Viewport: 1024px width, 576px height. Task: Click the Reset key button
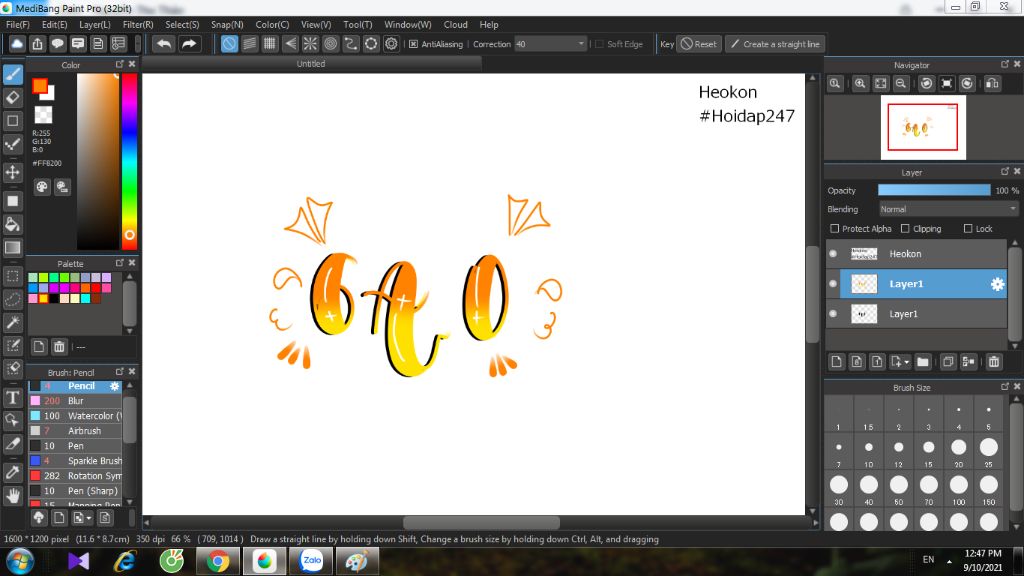(x=699, y=44)
